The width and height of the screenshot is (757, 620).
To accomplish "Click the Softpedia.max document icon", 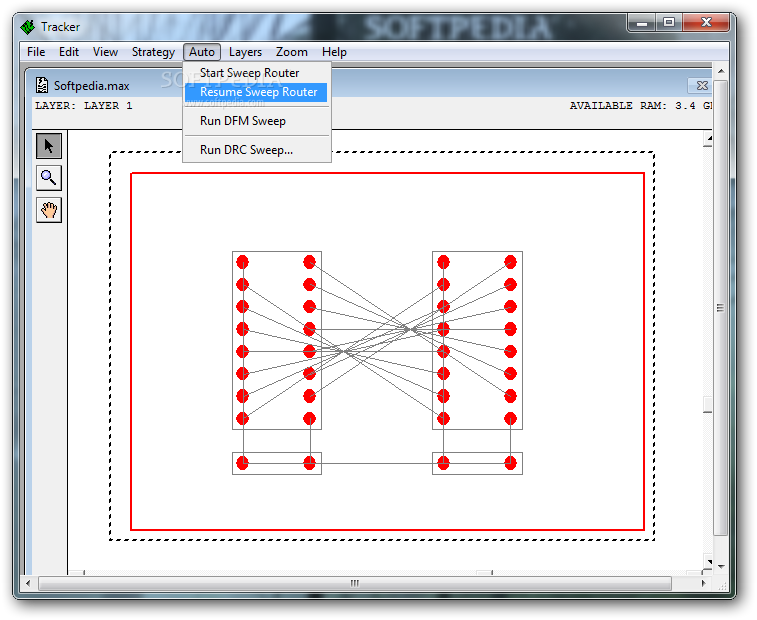I will click(x=42, y=85).
